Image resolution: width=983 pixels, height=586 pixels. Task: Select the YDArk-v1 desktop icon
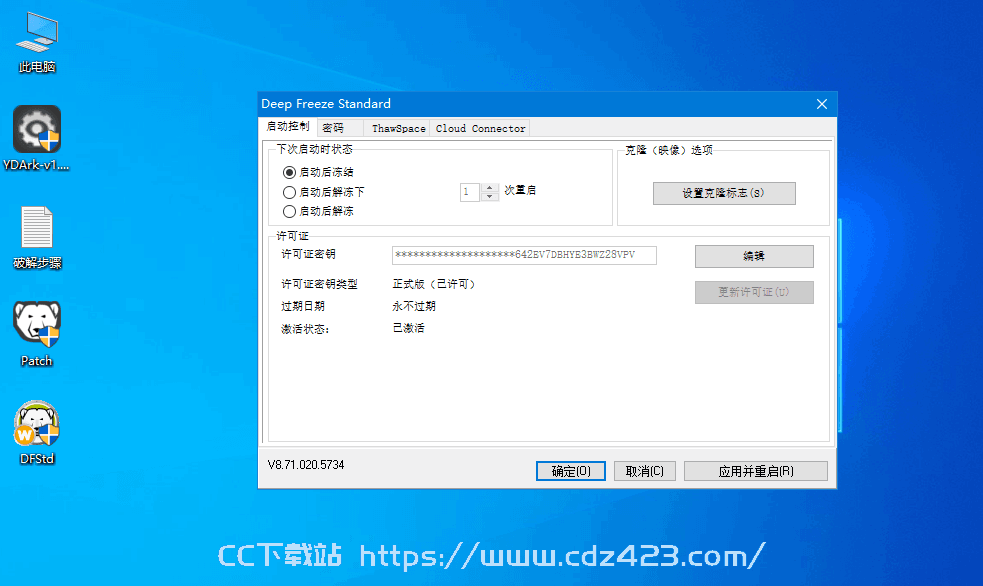coord(36,138)
